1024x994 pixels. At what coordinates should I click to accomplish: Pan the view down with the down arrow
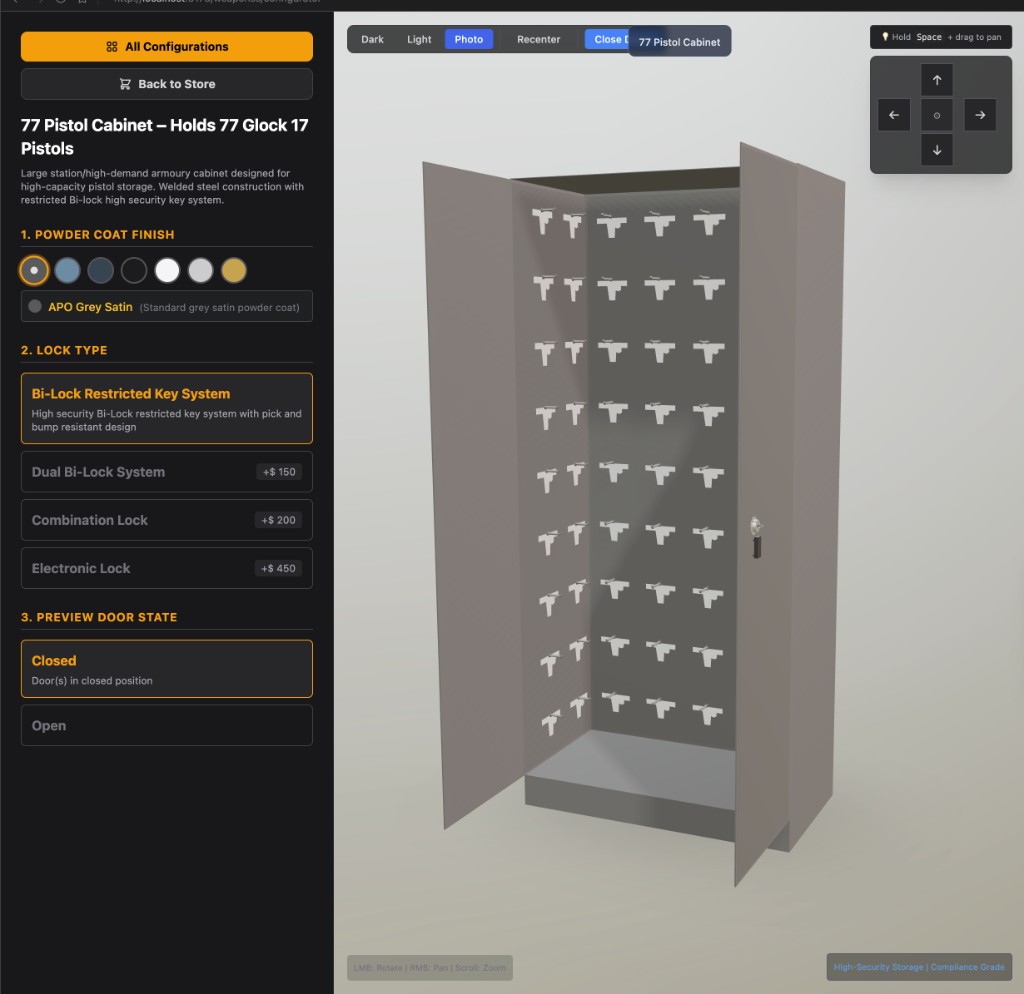(x=936, y=150)
